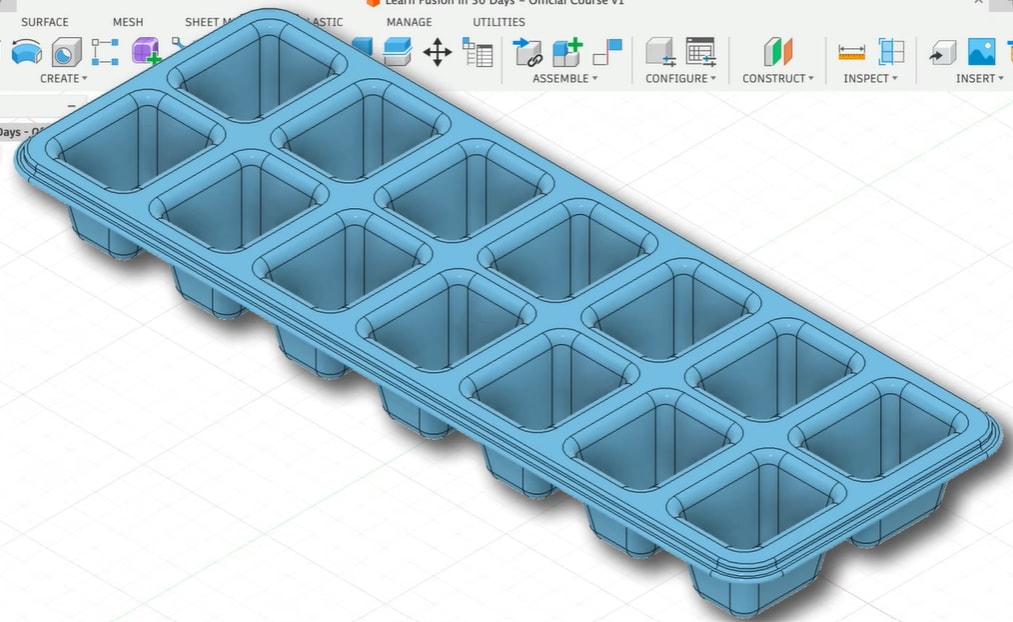
Task: Open the Configuration Table icon
Action: (x=701, y=52)
